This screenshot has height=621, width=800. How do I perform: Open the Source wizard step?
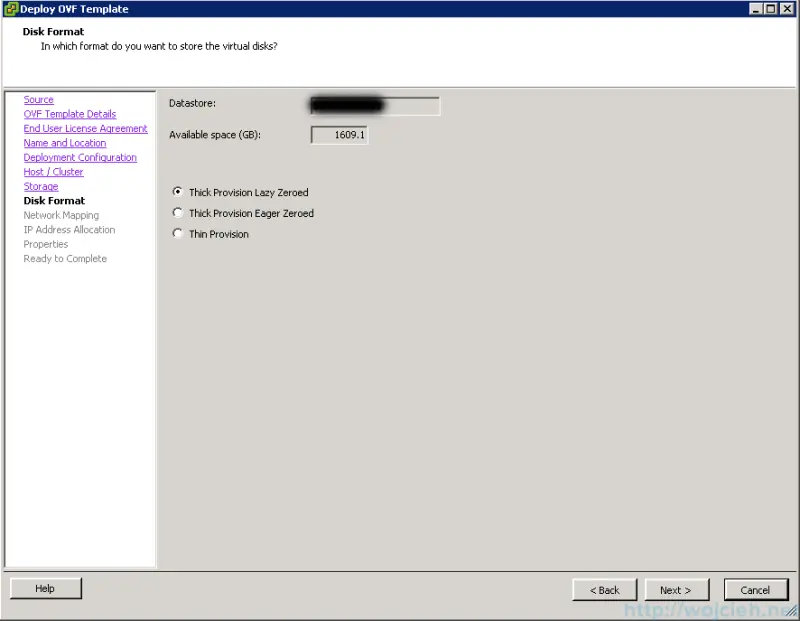(x=38, y=99)
